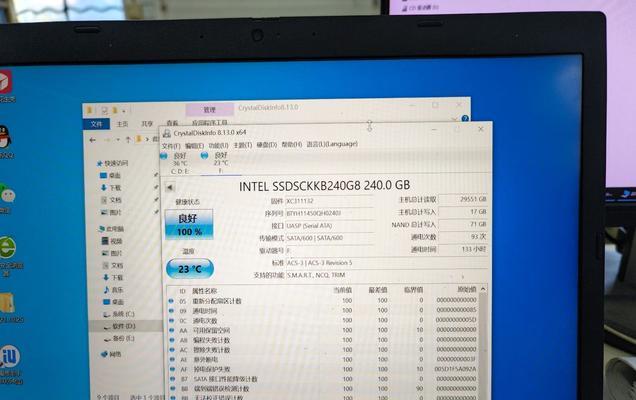This screenshot has width=636, height=400.
Task: Click the 临界值 column header
Action: (413, 290)
